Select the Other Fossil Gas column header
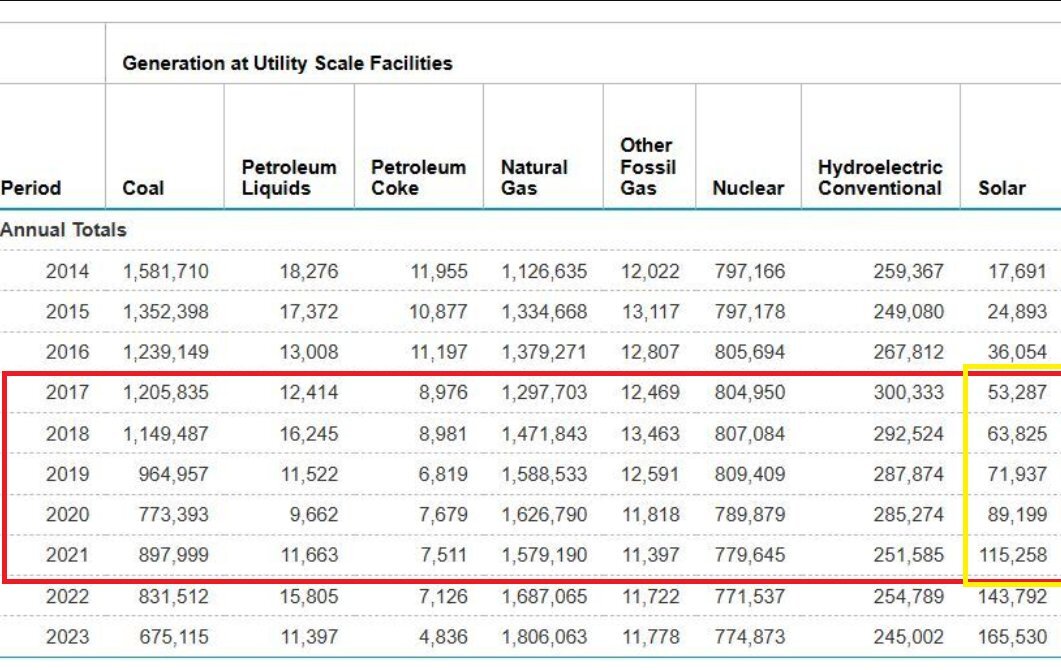This screenshot has height=670, width=1061. click(647, 166)
